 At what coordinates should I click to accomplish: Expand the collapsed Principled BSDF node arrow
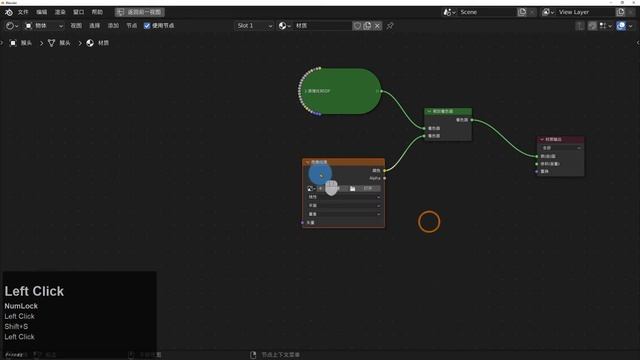tap(305, 91)
